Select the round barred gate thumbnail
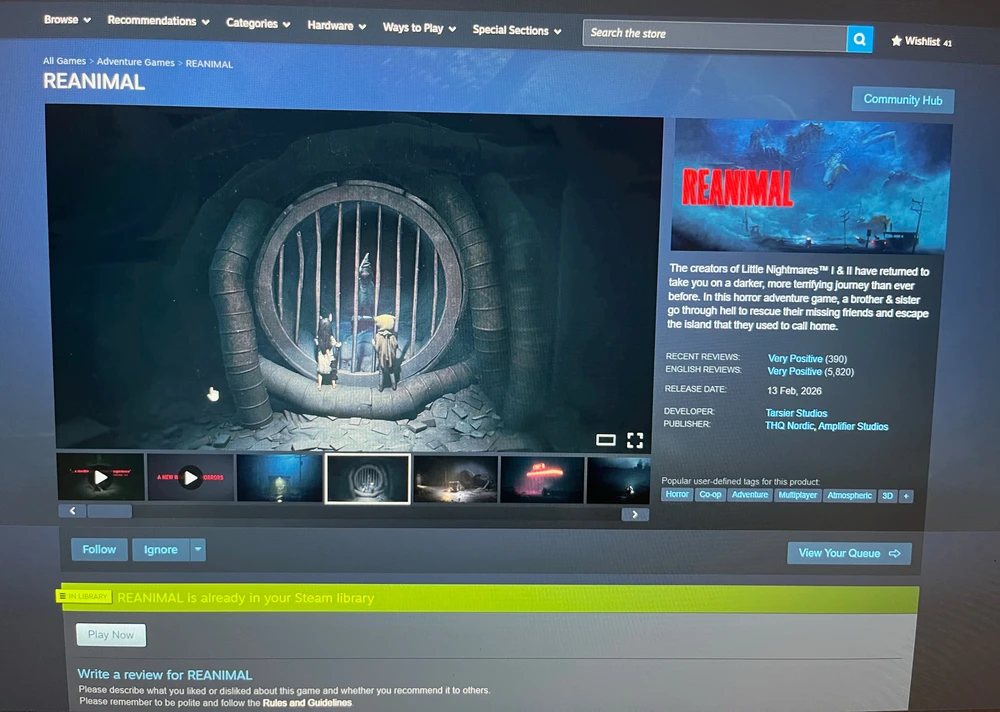Viewport: 1000px width, 712px height. click(367, 478)
